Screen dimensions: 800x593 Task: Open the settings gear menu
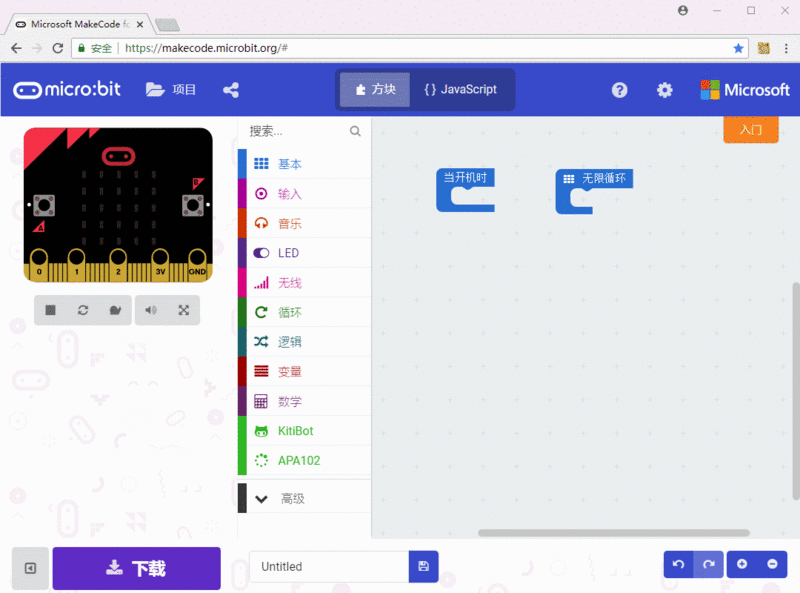coord(664,90)
